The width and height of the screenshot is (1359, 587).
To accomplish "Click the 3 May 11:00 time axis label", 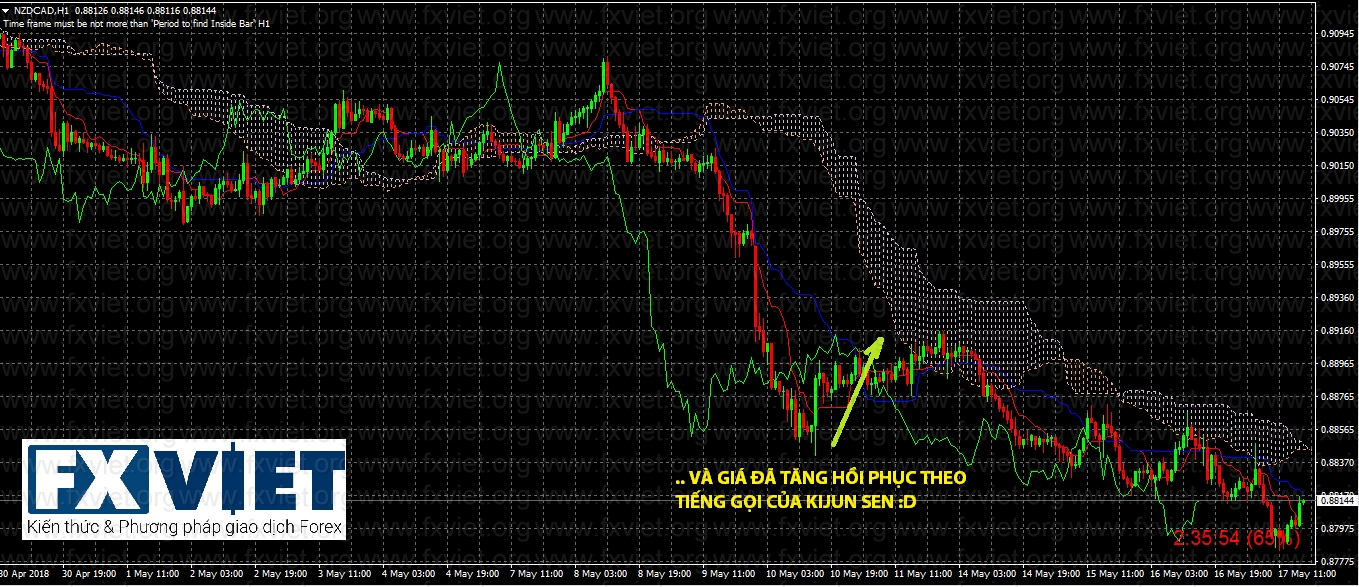I will (x=345, y=576).
